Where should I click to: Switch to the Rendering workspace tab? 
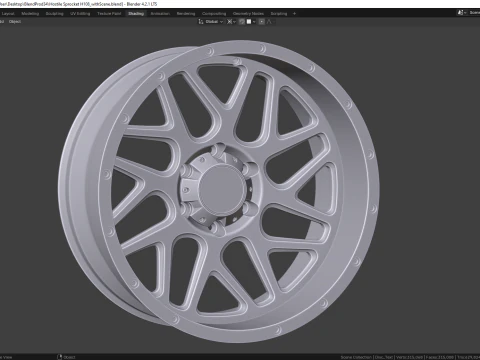[186, 14]
